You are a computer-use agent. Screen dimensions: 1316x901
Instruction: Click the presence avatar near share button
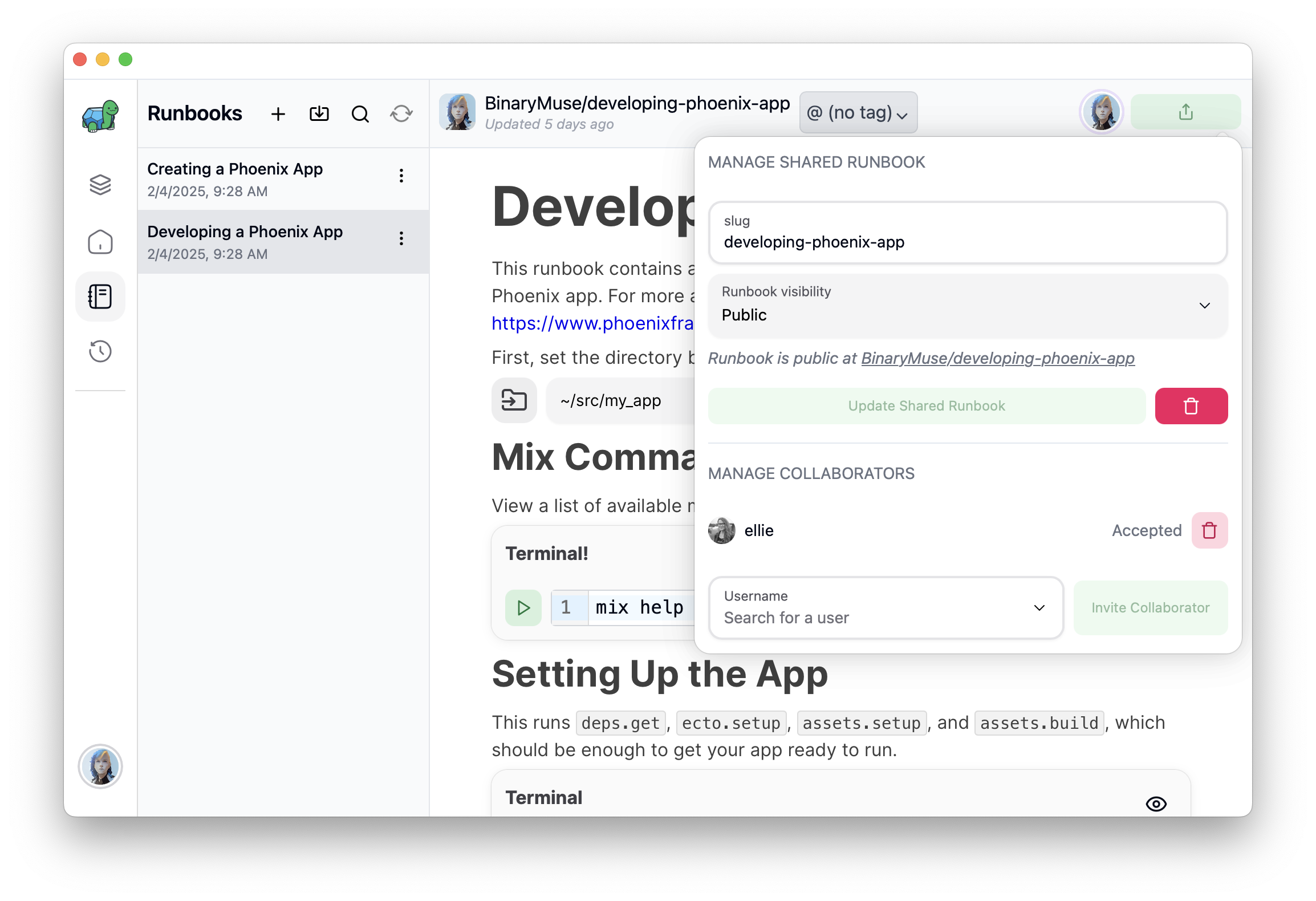pos(1102,112)
